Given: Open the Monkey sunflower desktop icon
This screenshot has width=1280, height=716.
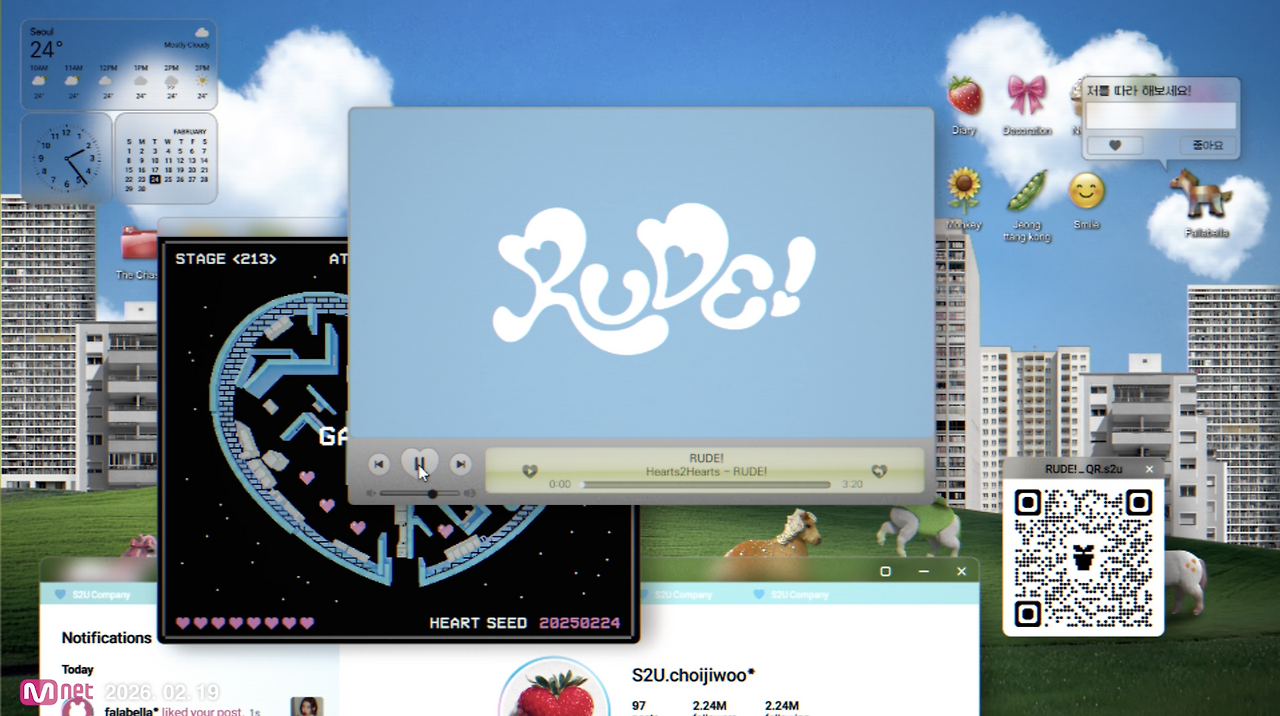Looking at the screenshot, I should click(x=964, y=190).
